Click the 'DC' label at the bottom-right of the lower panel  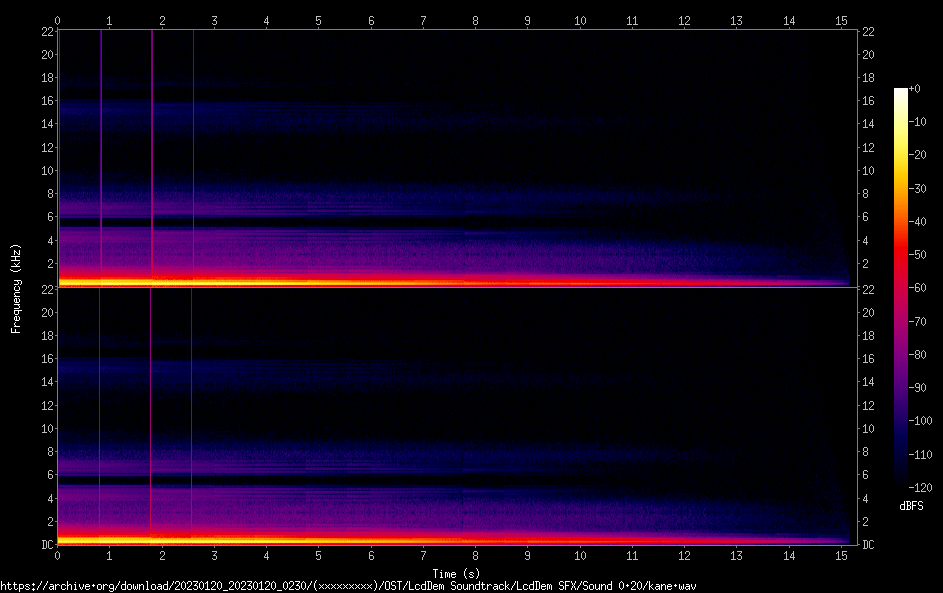[x=870, y=545]
